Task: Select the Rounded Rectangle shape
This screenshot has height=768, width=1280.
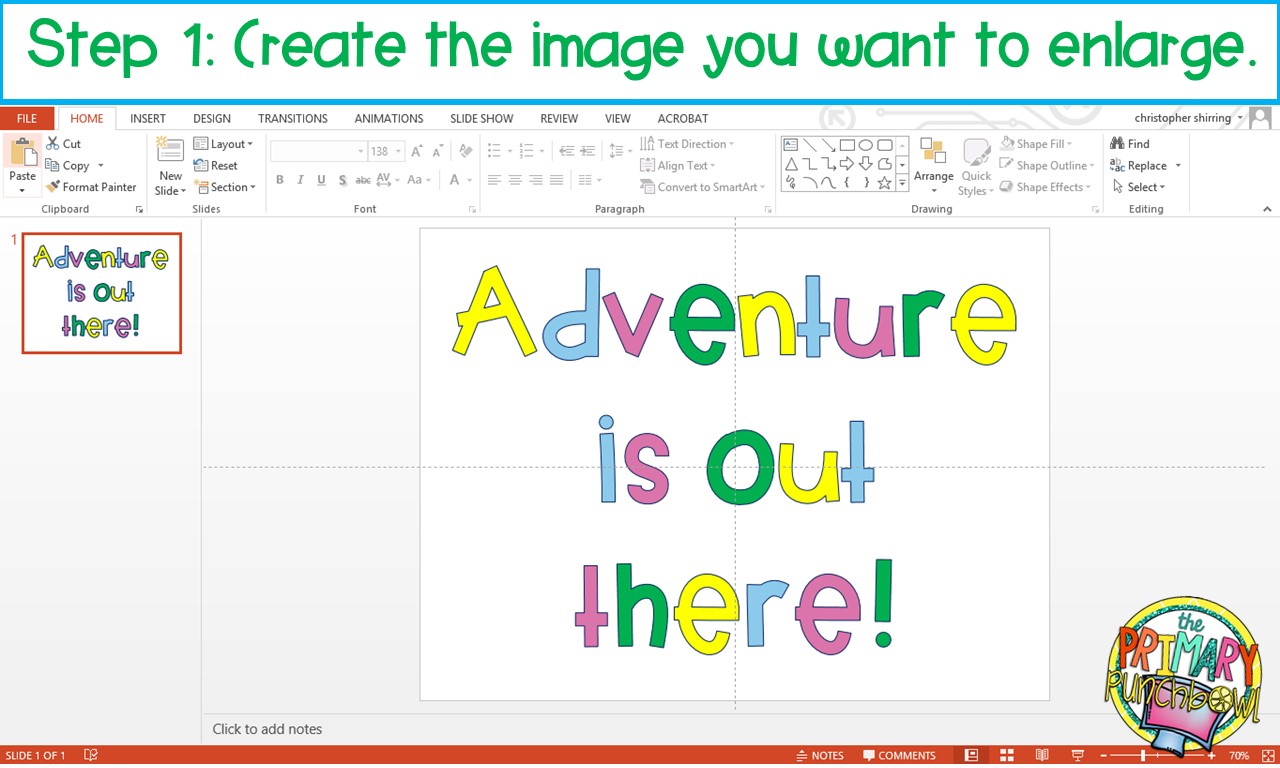Action: point(885,145)
